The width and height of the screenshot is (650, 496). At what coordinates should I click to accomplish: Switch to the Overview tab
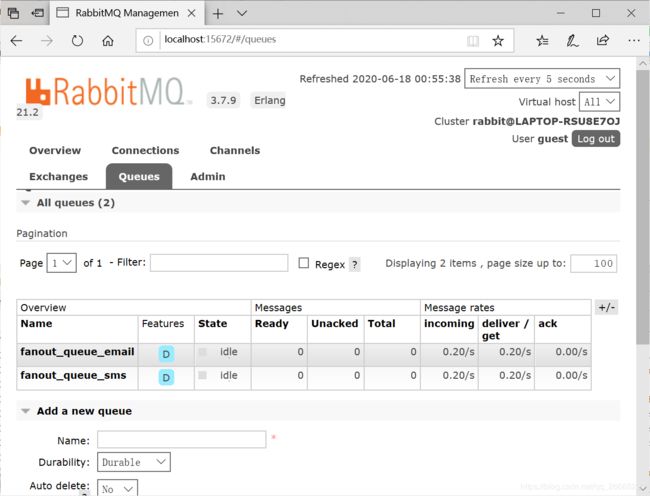pos(55,150)
